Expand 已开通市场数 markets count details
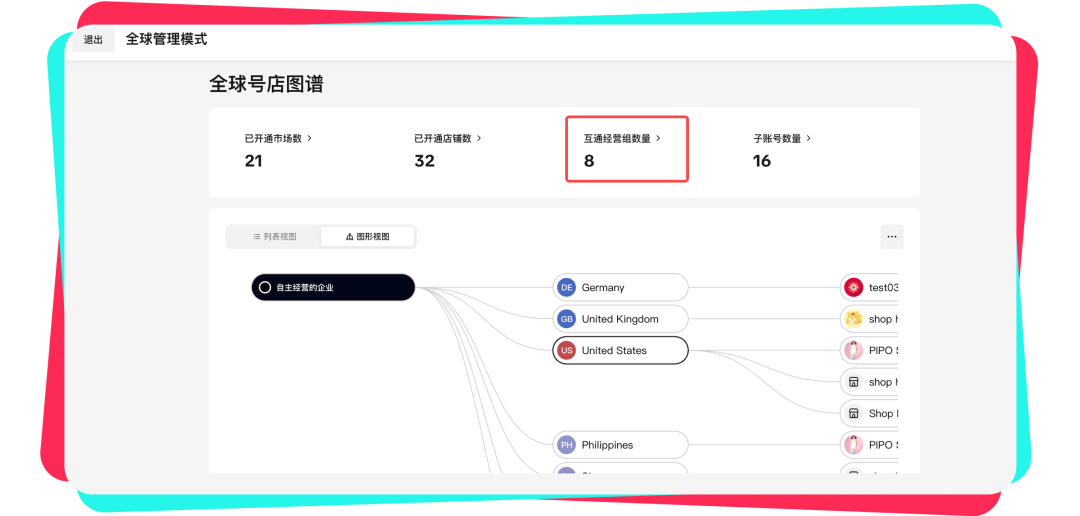 coord(278,139)
